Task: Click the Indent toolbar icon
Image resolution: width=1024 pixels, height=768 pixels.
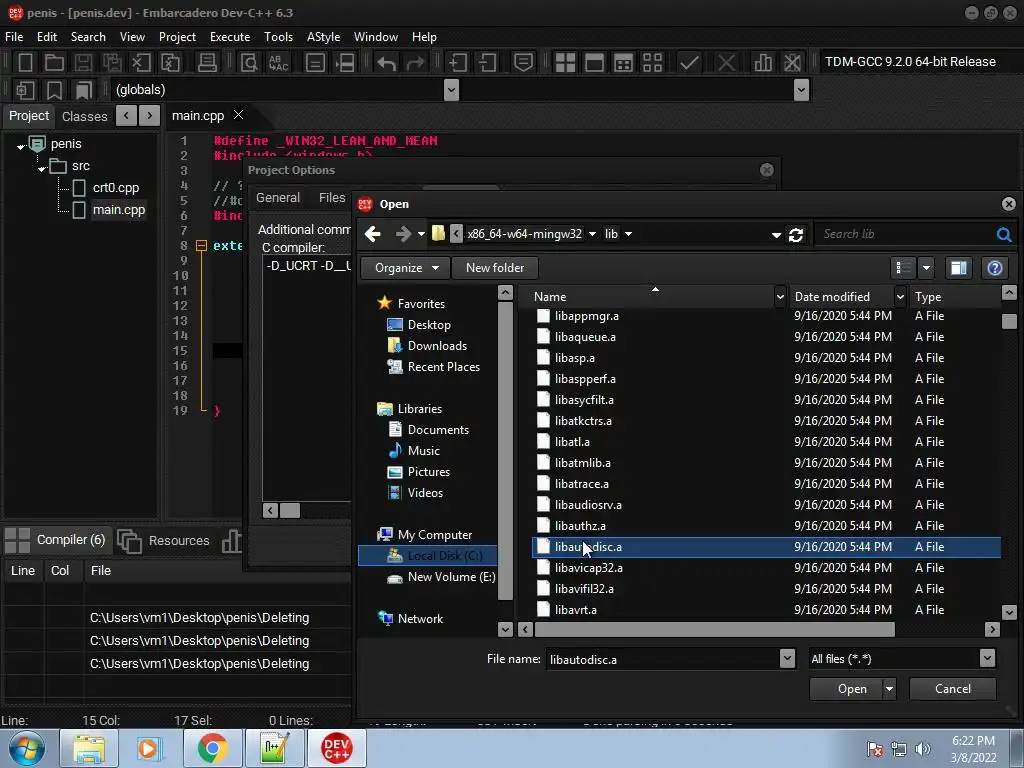Action: (458, 63)
